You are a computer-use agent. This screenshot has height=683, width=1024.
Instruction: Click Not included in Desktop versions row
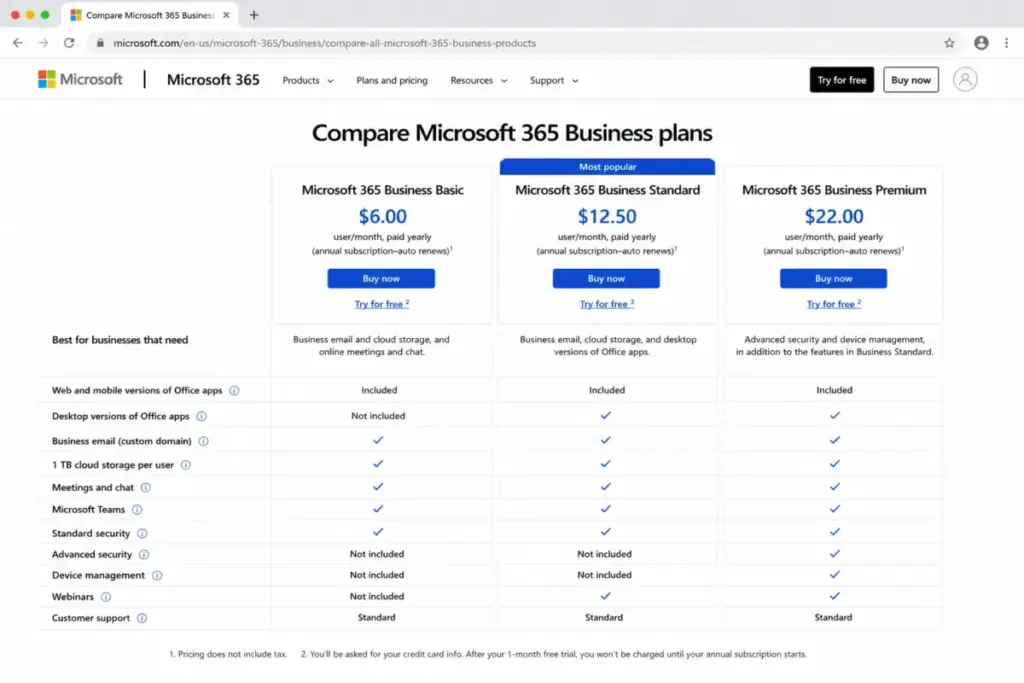pos(378,416)
